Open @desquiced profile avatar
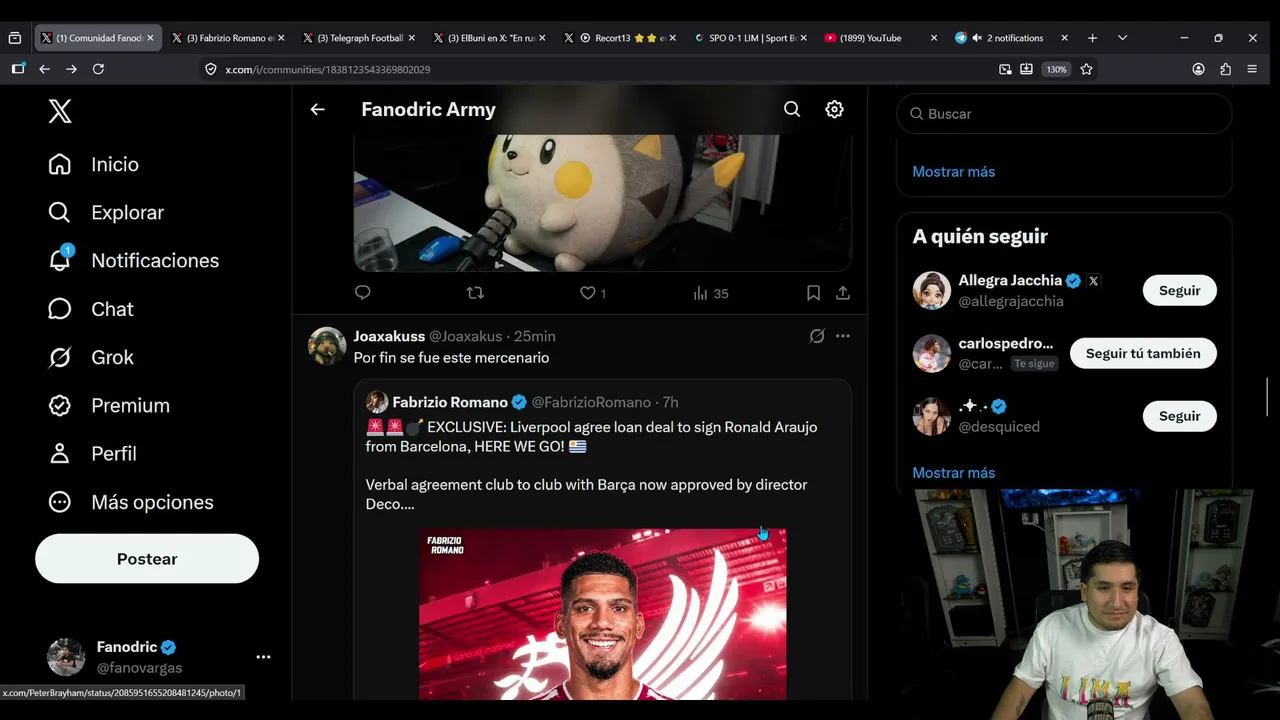This screenshot has height=720, width=1280. (932, 416)
